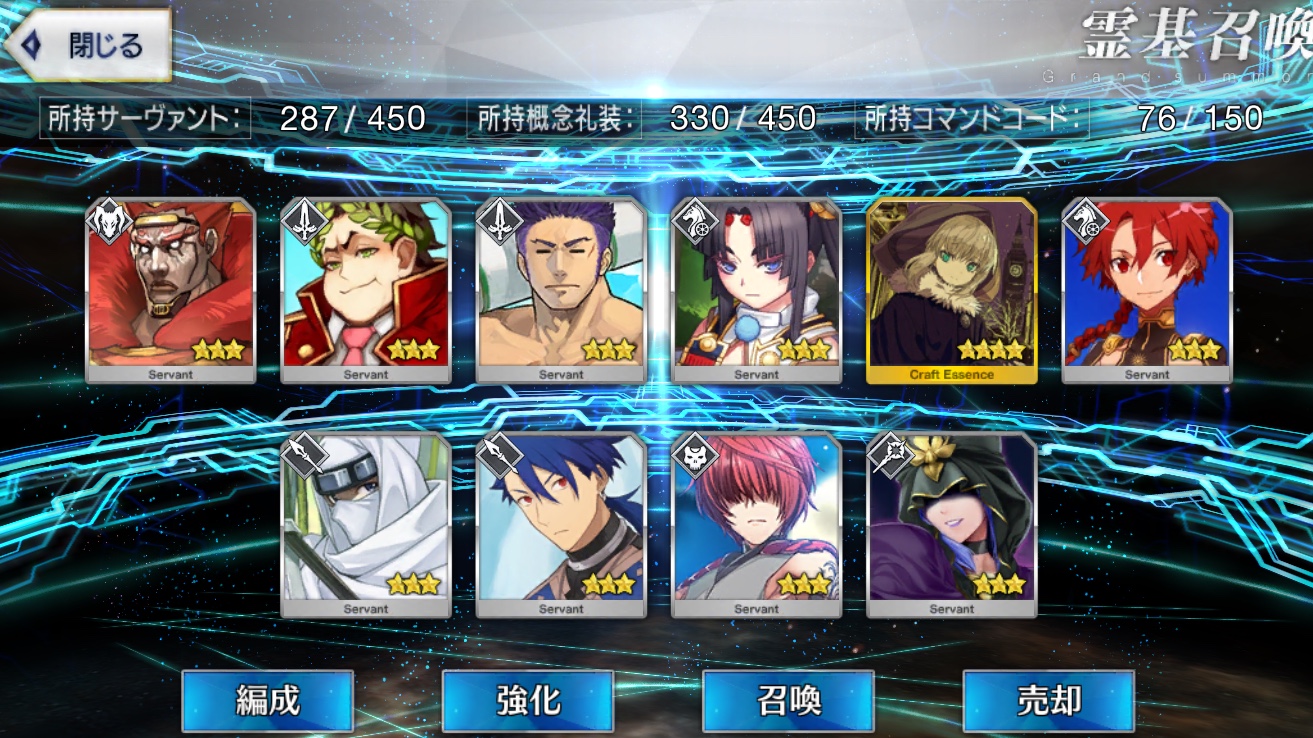
Task: Select the red-masked Berserker servant card
Action: pos(170,291)
